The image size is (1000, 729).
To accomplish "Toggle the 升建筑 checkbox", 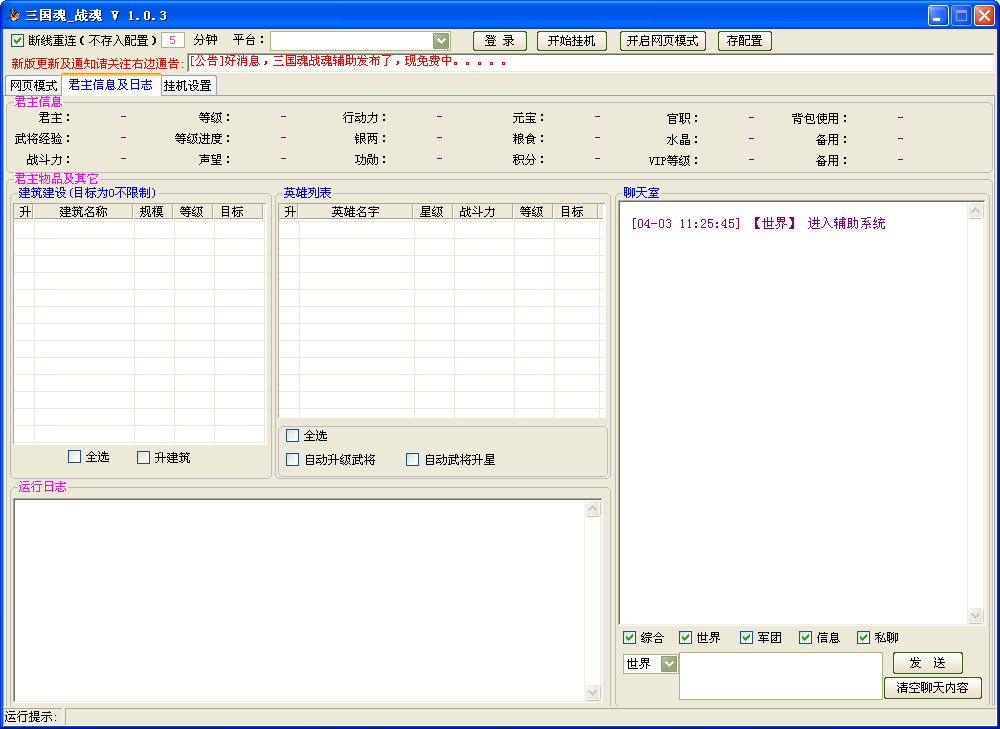I will tap(143, 457).
